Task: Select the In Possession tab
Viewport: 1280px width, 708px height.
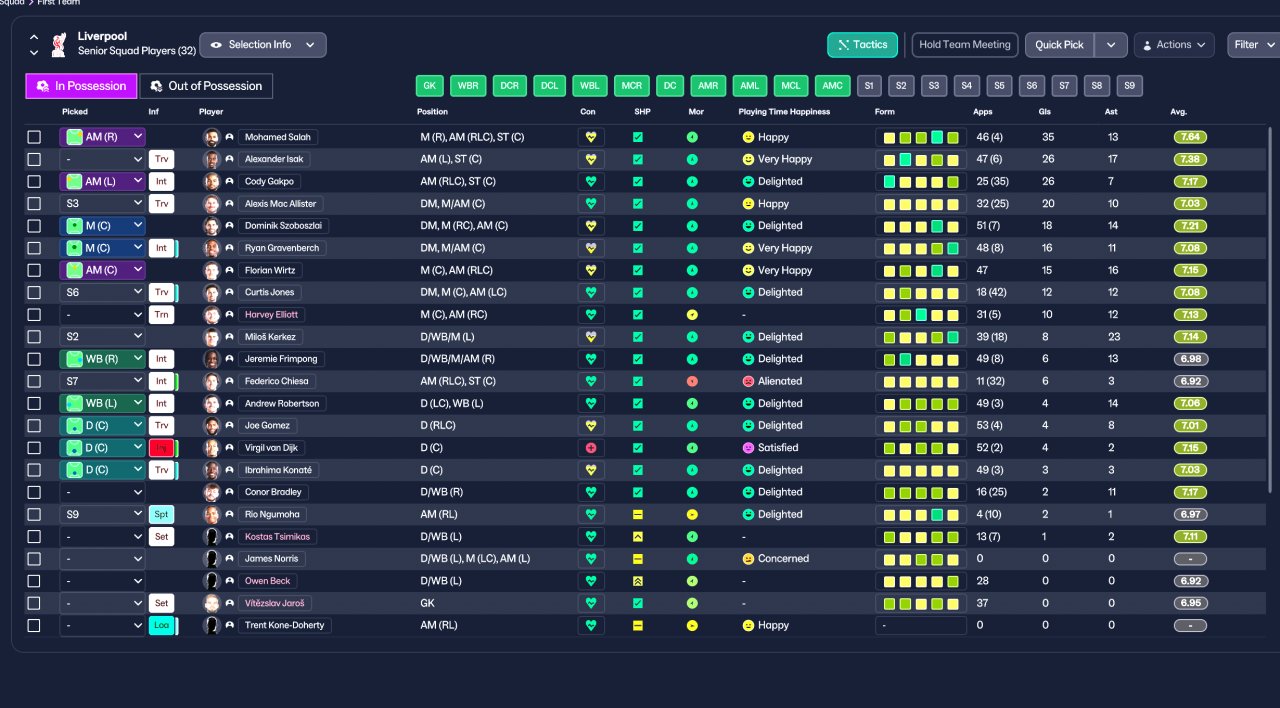Action: 81,86
